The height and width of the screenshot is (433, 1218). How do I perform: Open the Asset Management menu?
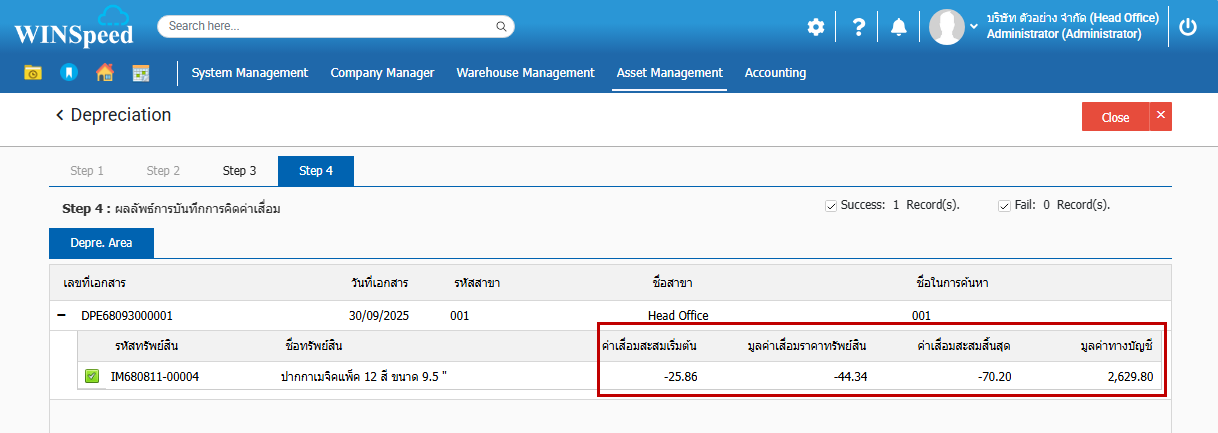(x=669, y=72)
